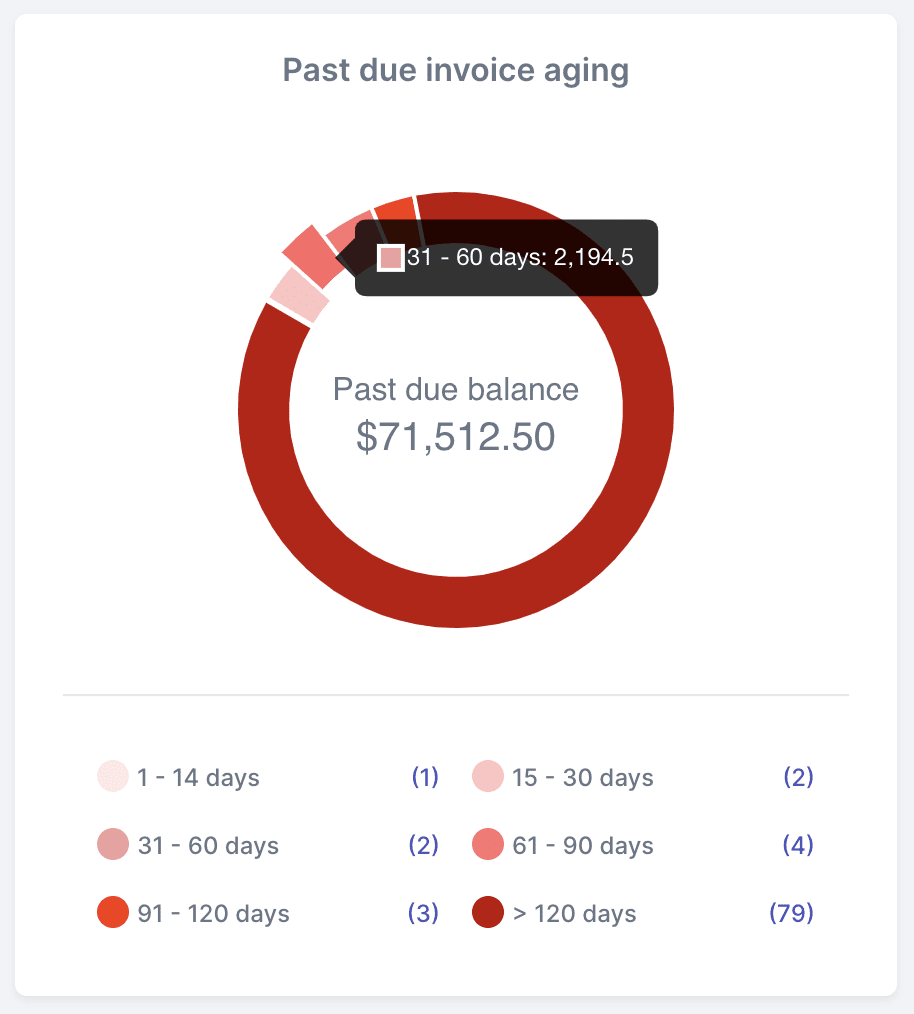Open the (2) count beside 15 - 30 days
The image size is (914, 1014).
[x=799, y=777]
